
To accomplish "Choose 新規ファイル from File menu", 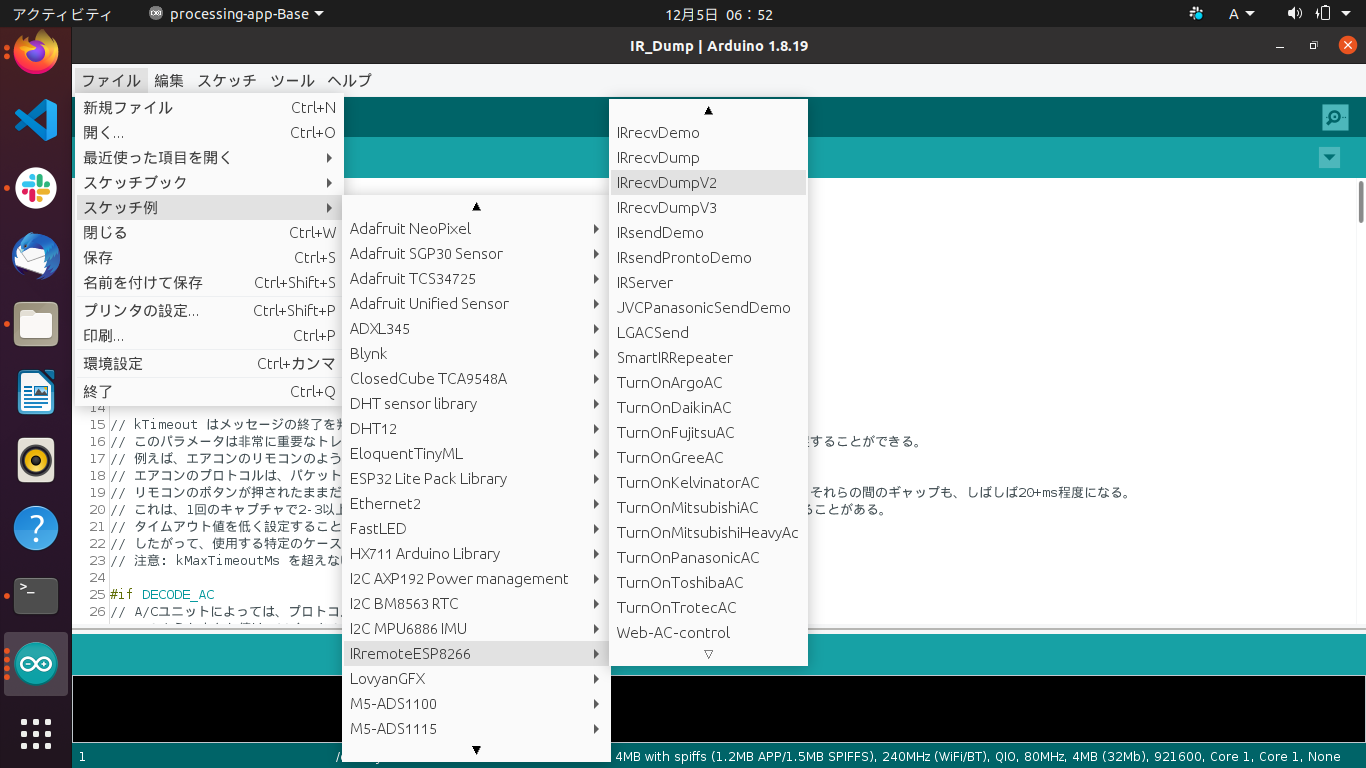I will 209,108.
